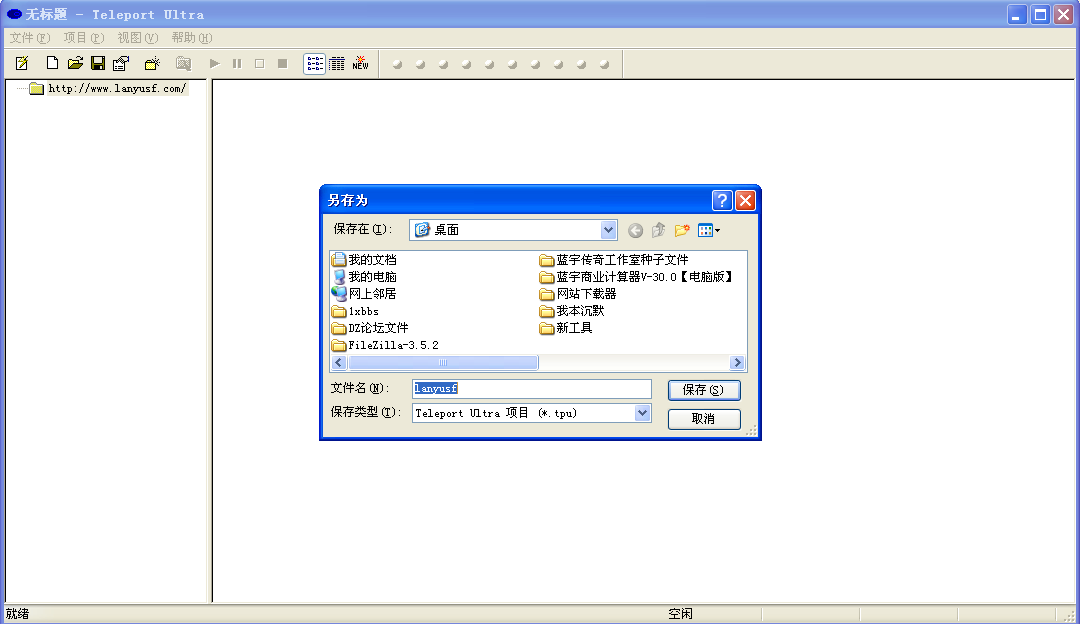Click the 文件名 text field
Viewport: 1080px width, 624px height.
tap(532, 389)
